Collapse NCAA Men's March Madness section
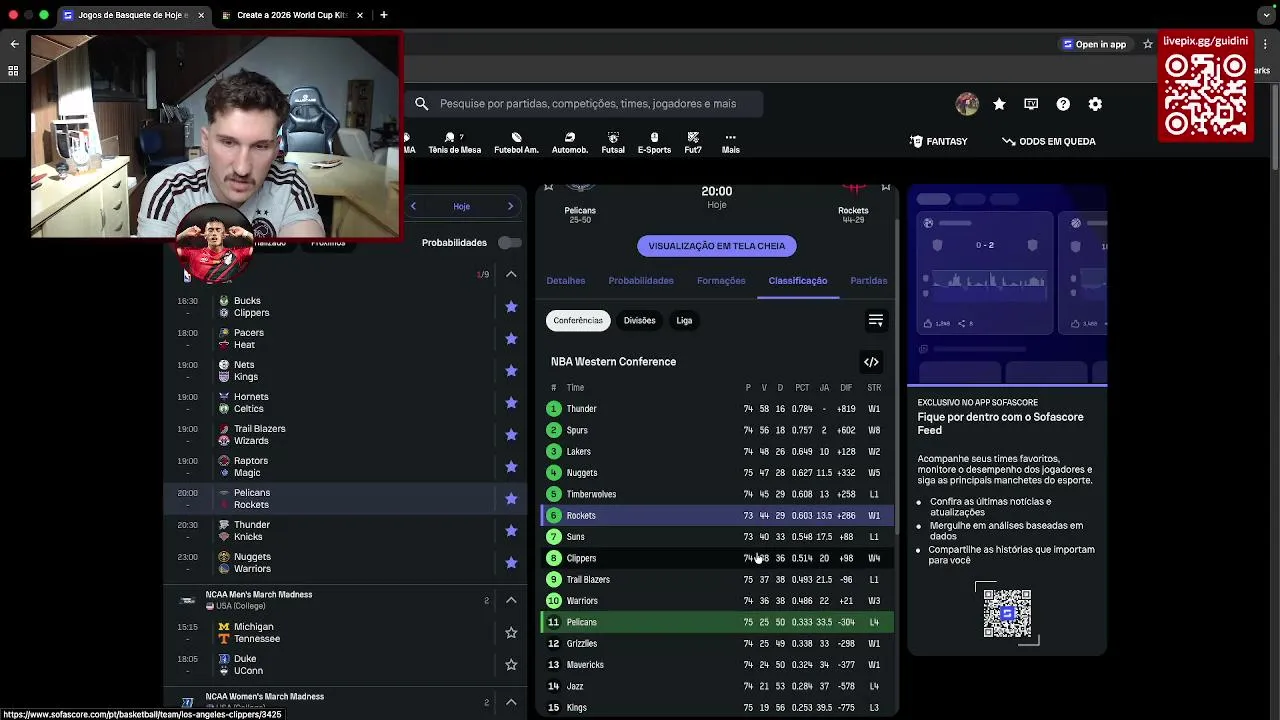The width and height of the screenshot is (1280, 720). [511, 600]
